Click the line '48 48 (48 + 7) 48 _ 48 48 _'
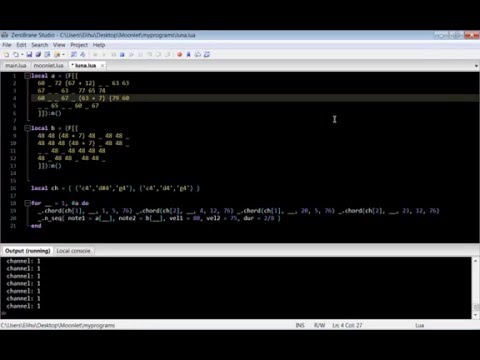Image resolution: width=480 pixels, height=360 pixels. click(83, 136)
